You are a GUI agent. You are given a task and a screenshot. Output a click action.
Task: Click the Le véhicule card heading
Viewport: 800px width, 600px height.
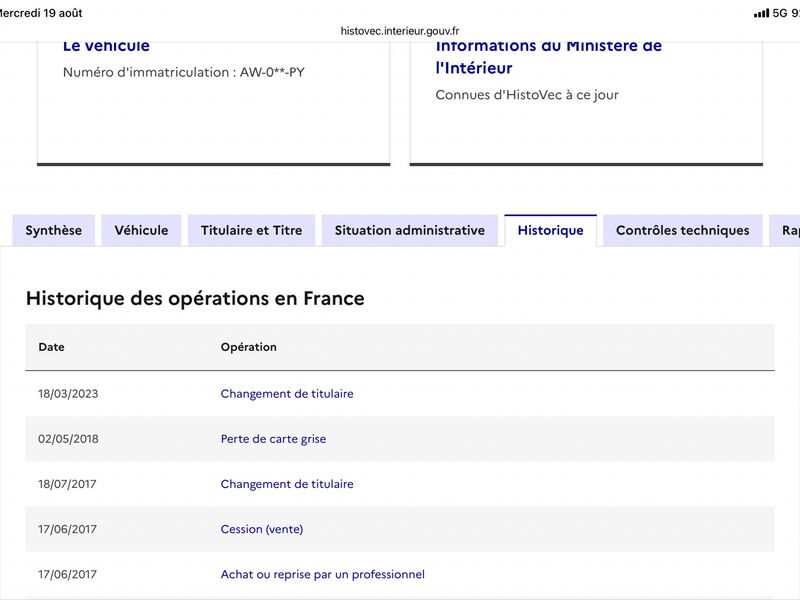pyautogui.click(x=106, y=45)
